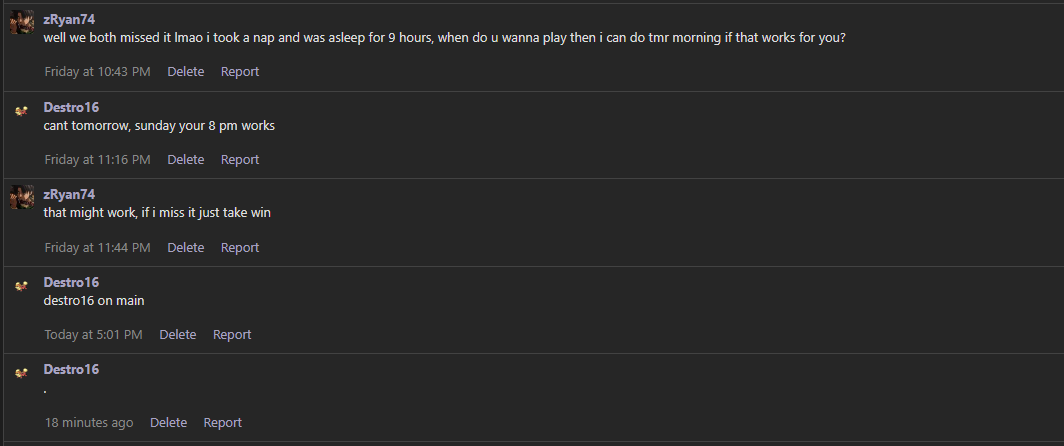The height and width of the screenshot is (446, 1064).
Task: Click zRyan74's avatar on the first comment
Action: (22, 22)
